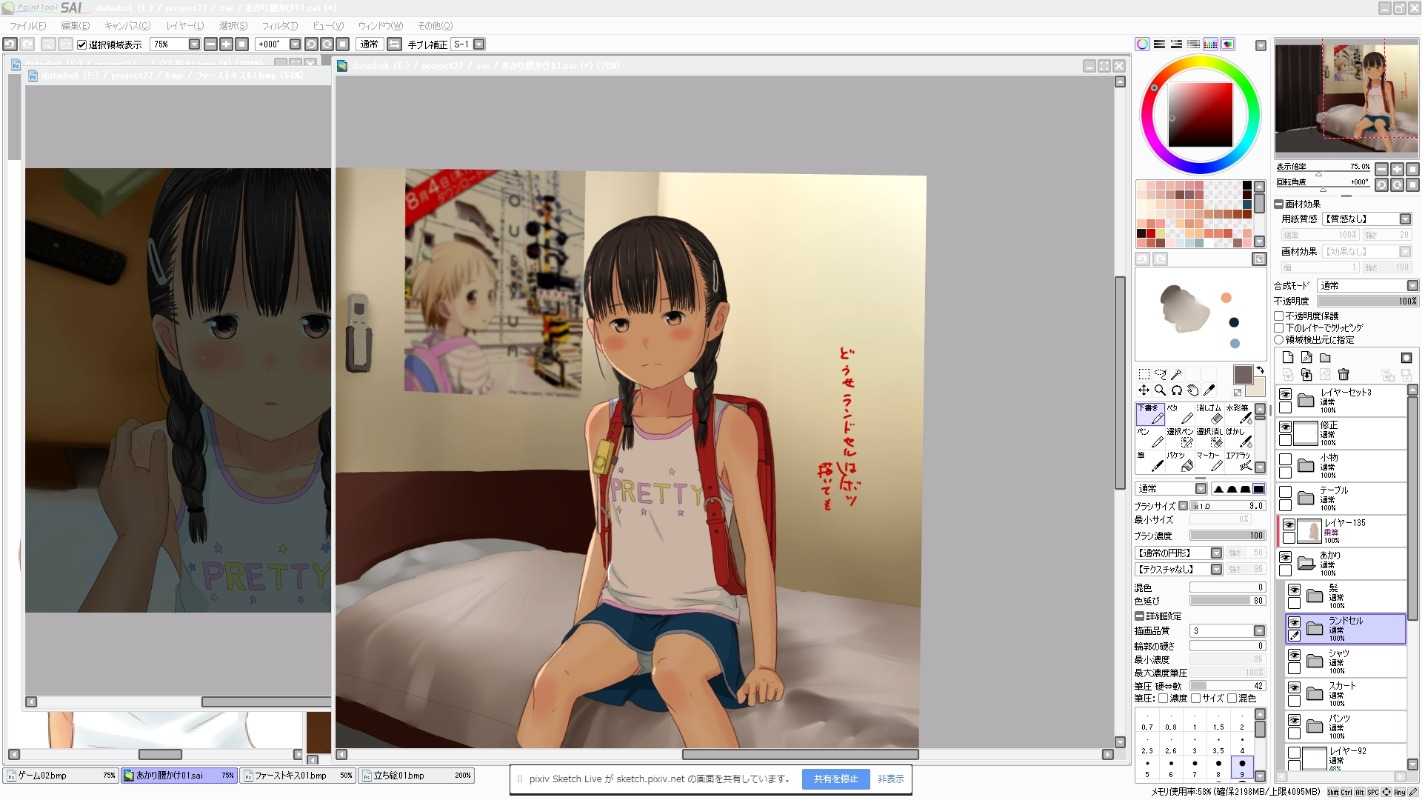Select the レイヤー135 layer
Viewport: 1422px width, 800px height.
pyautogui.click(x=1342, y=531)
